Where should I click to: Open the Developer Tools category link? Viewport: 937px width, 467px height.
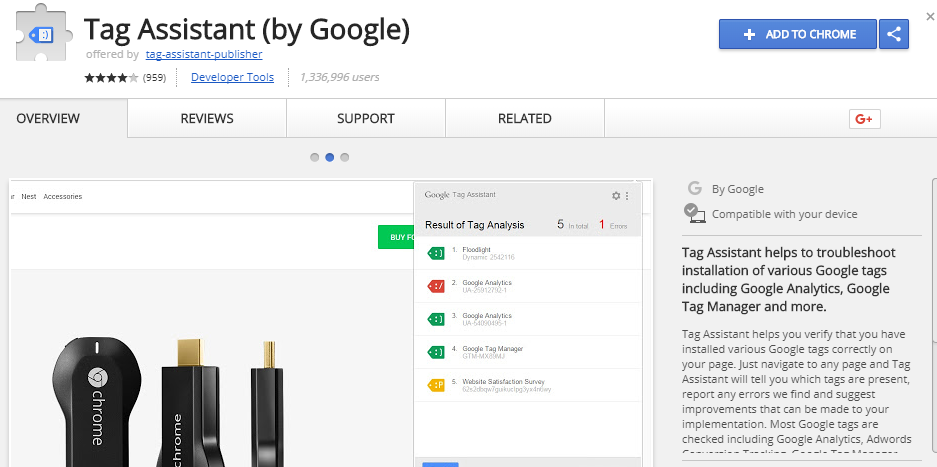click(232, 77)
